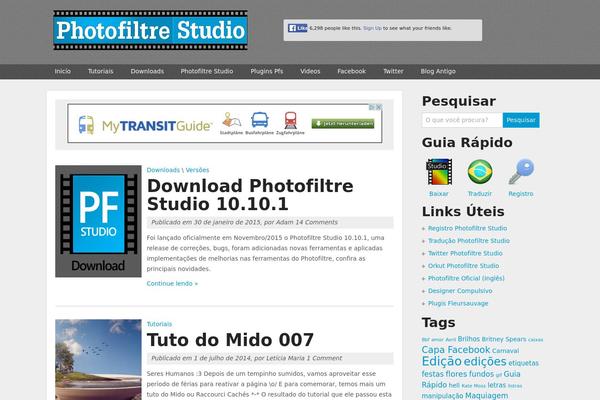Click the Registro text link under key icon

pos(521,194)
